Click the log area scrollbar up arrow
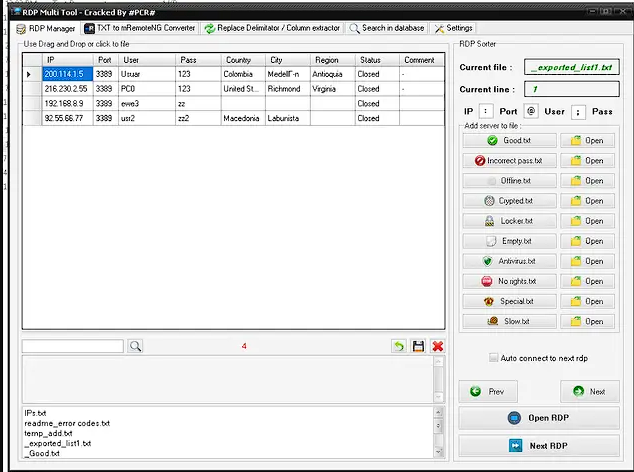Screen dimensions: 634x472 coord(438,361)
